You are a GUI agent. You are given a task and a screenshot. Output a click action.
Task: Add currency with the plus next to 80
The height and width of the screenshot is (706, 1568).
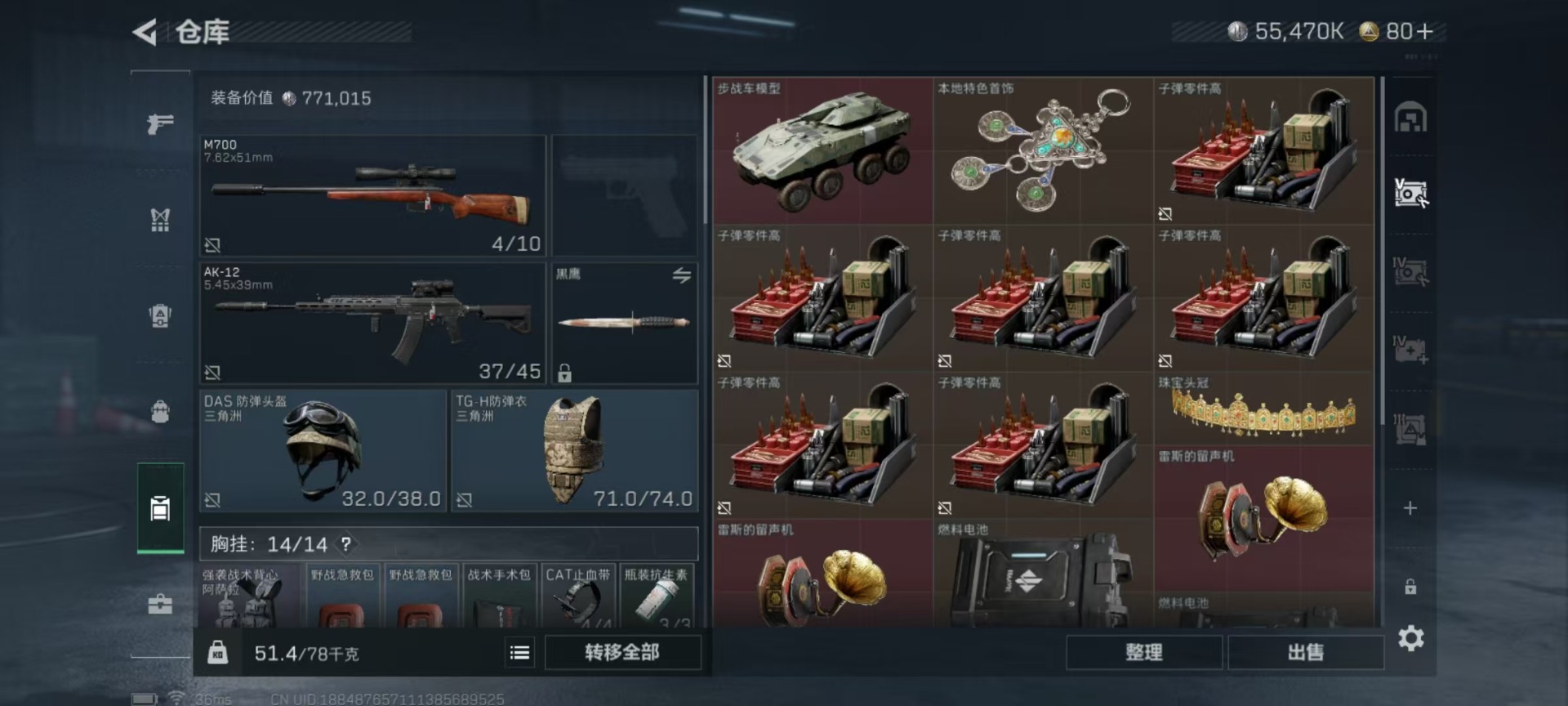[x=1425, y=31]
